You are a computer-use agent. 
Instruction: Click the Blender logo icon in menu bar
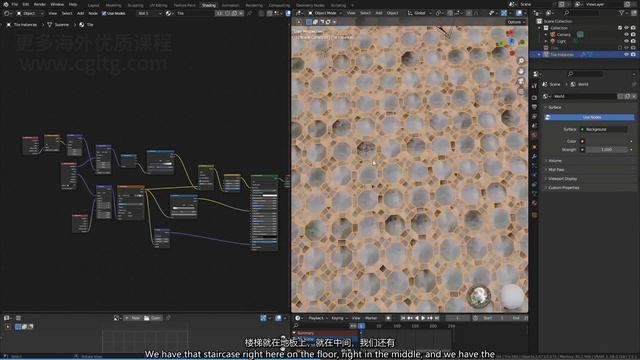(x=6, y=4)
